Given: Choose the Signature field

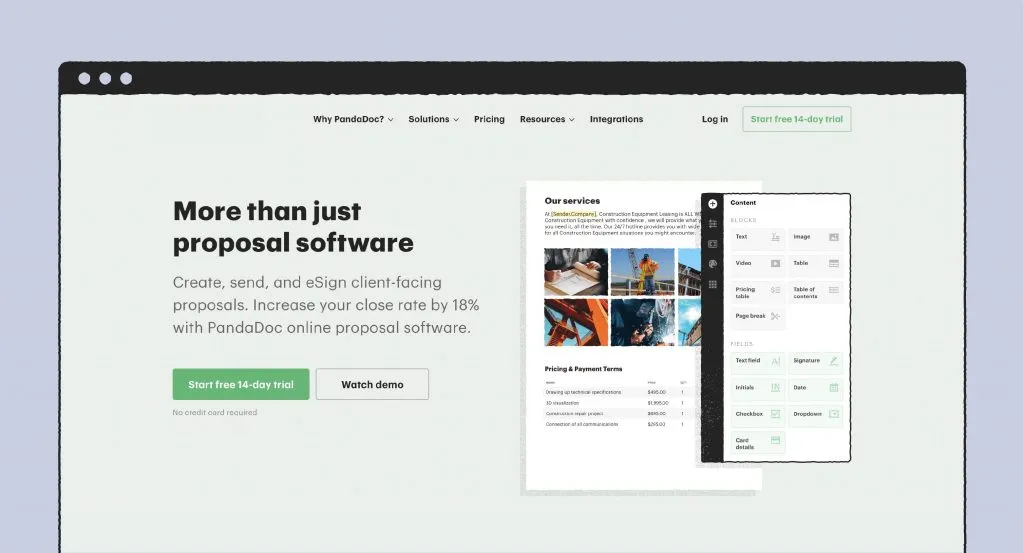Looking at the screenshot, I should (x=815, y=361).
